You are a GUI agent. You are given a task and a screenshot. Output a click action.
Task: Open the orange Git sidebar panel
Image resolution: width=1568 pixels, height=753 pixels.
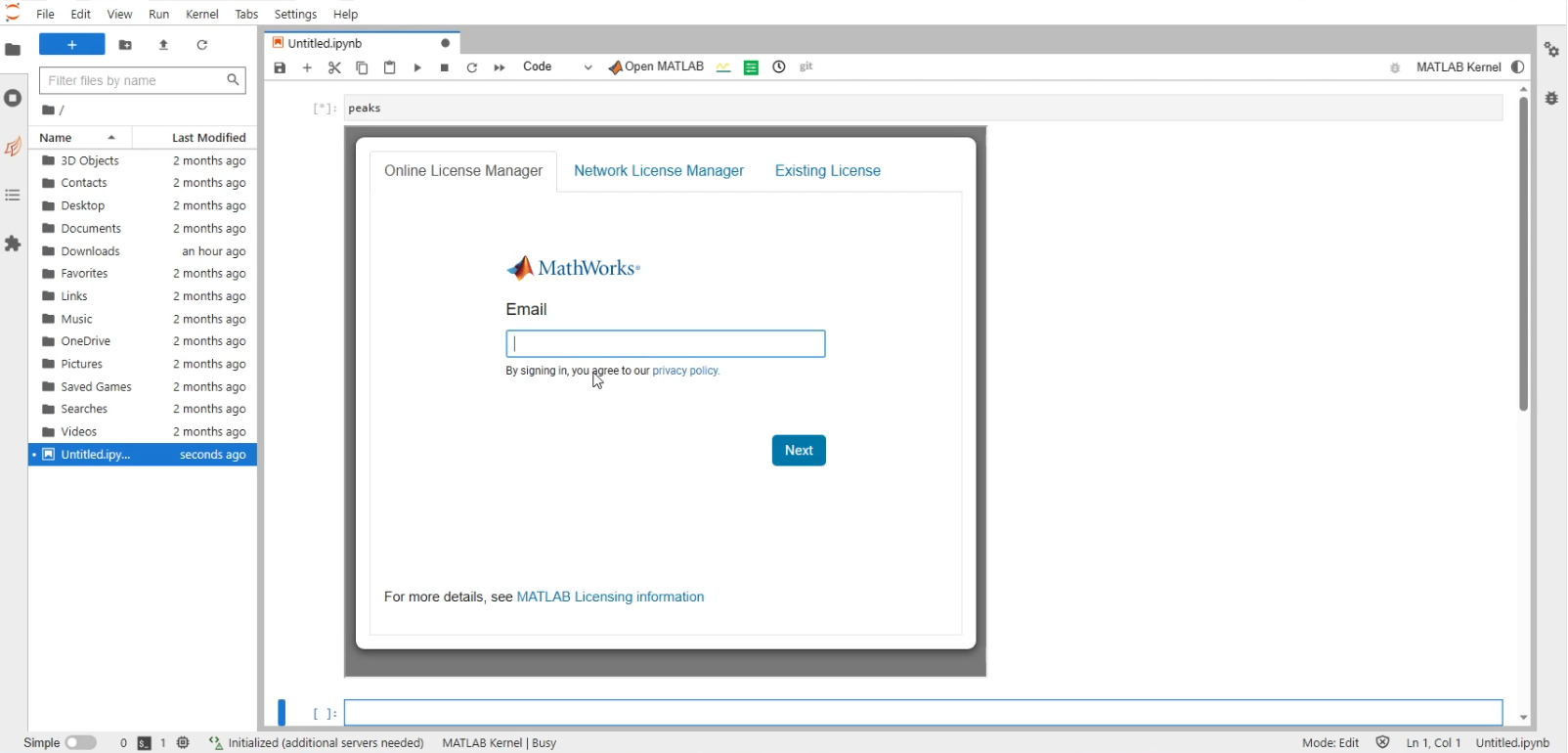coord(13,147)
